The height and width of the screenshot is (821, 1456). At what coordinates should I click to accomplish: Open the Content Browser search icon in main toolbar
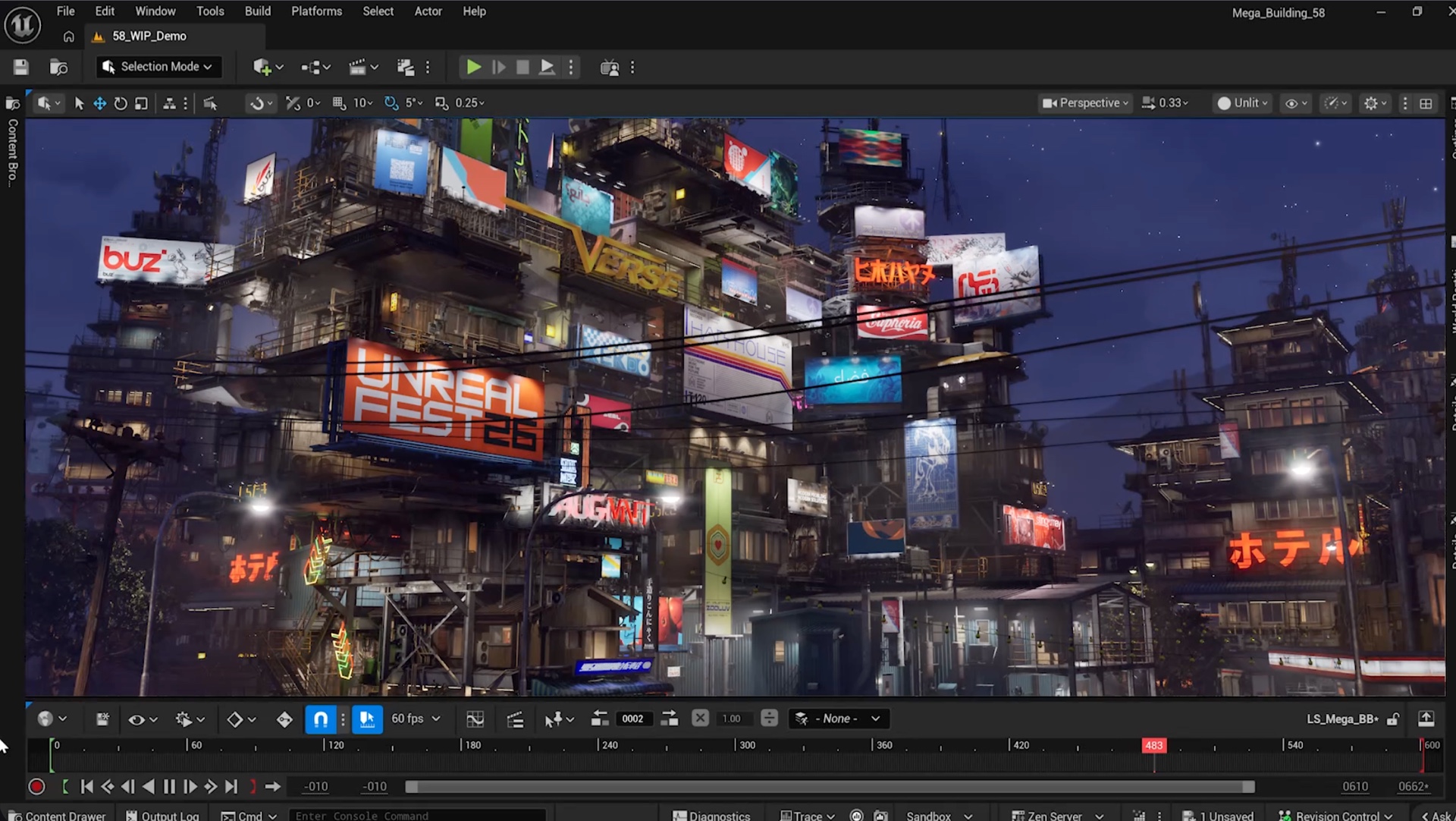click(58, 68)
